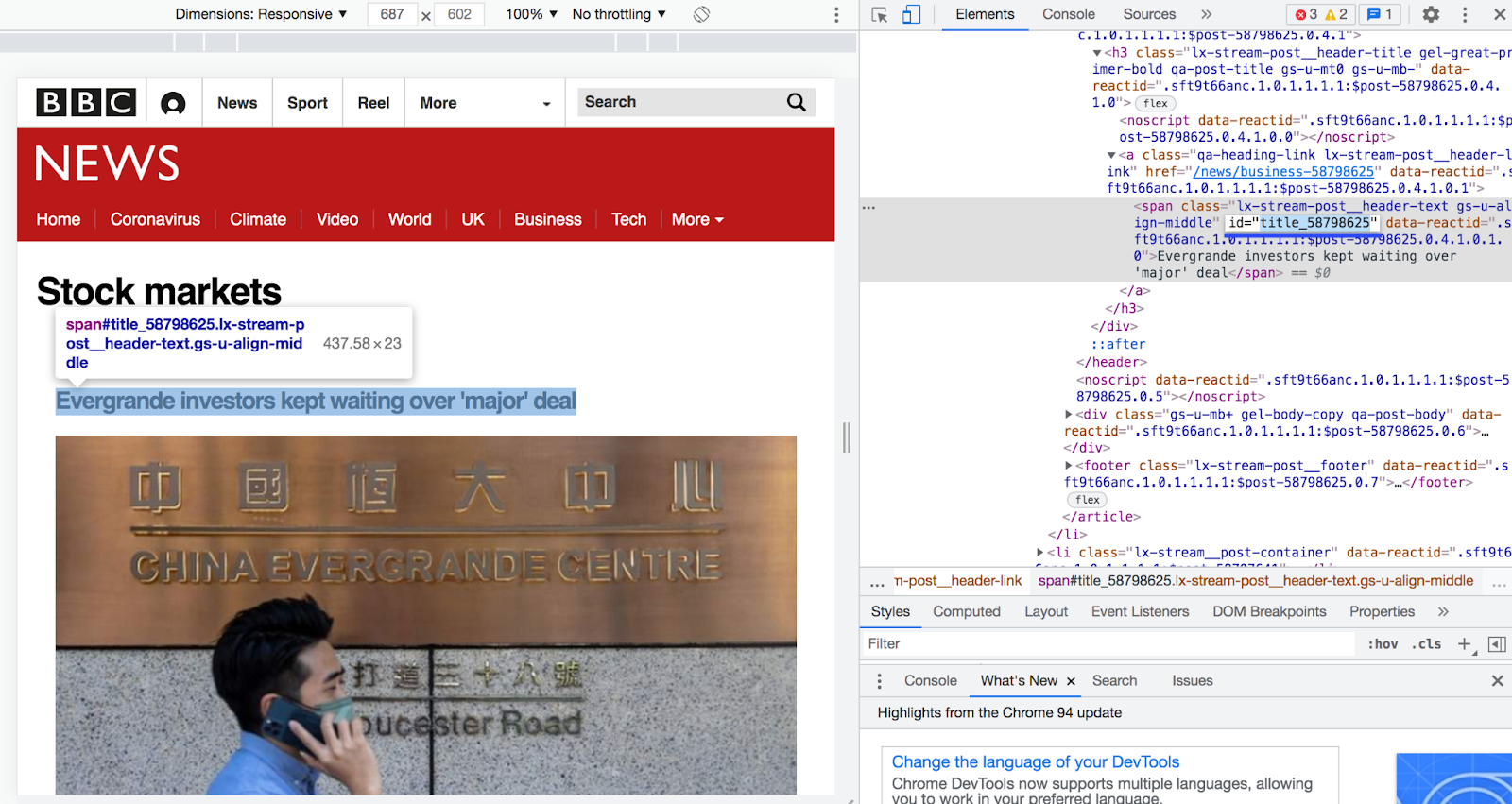This screenshot has width=1512, height=804.
Task: Expand the gel-body-copy div node
Action: coord(1068,415)
